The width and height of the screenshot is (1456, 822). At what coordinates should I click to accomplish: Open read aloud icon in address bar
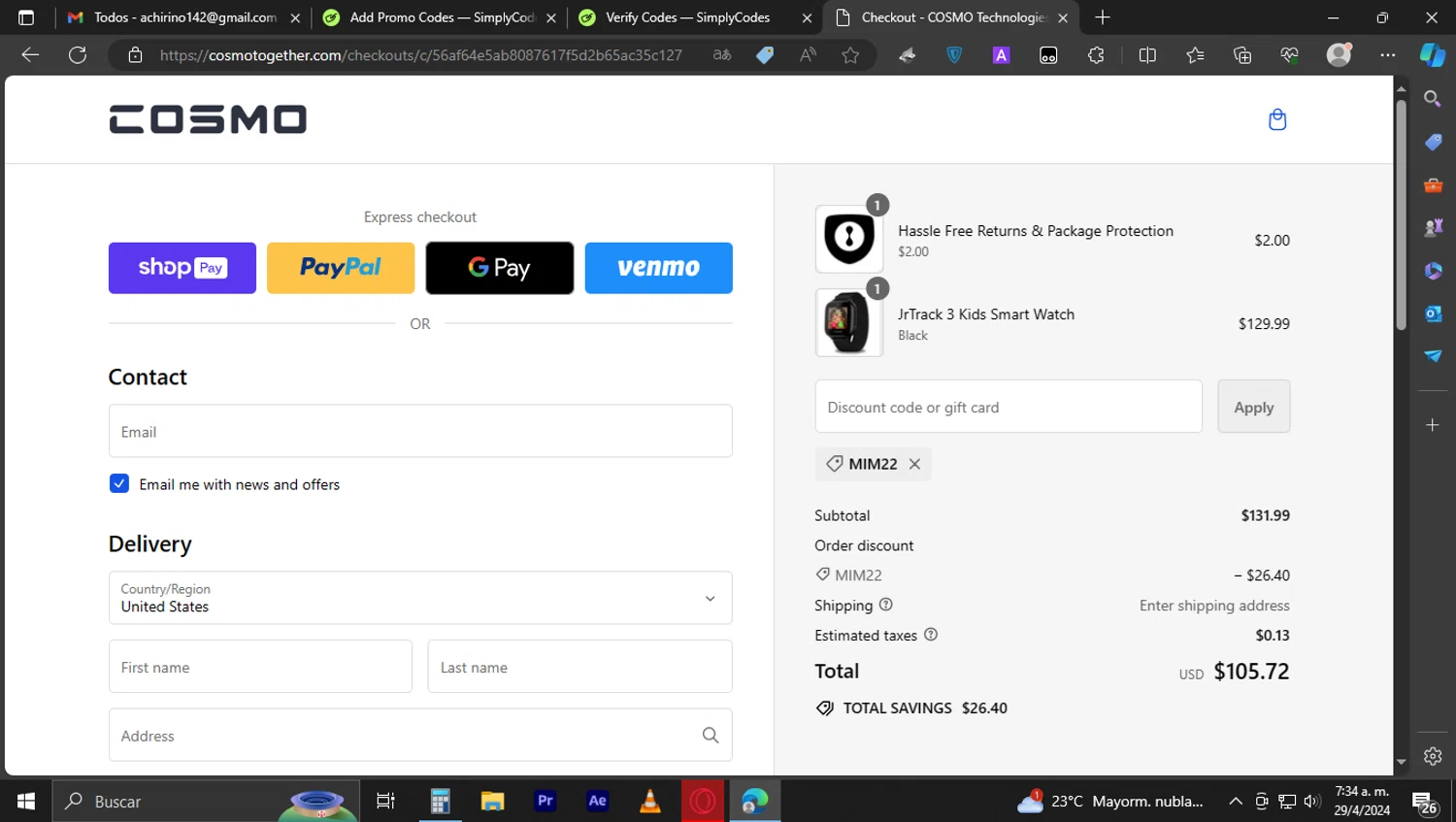[808, 55]
